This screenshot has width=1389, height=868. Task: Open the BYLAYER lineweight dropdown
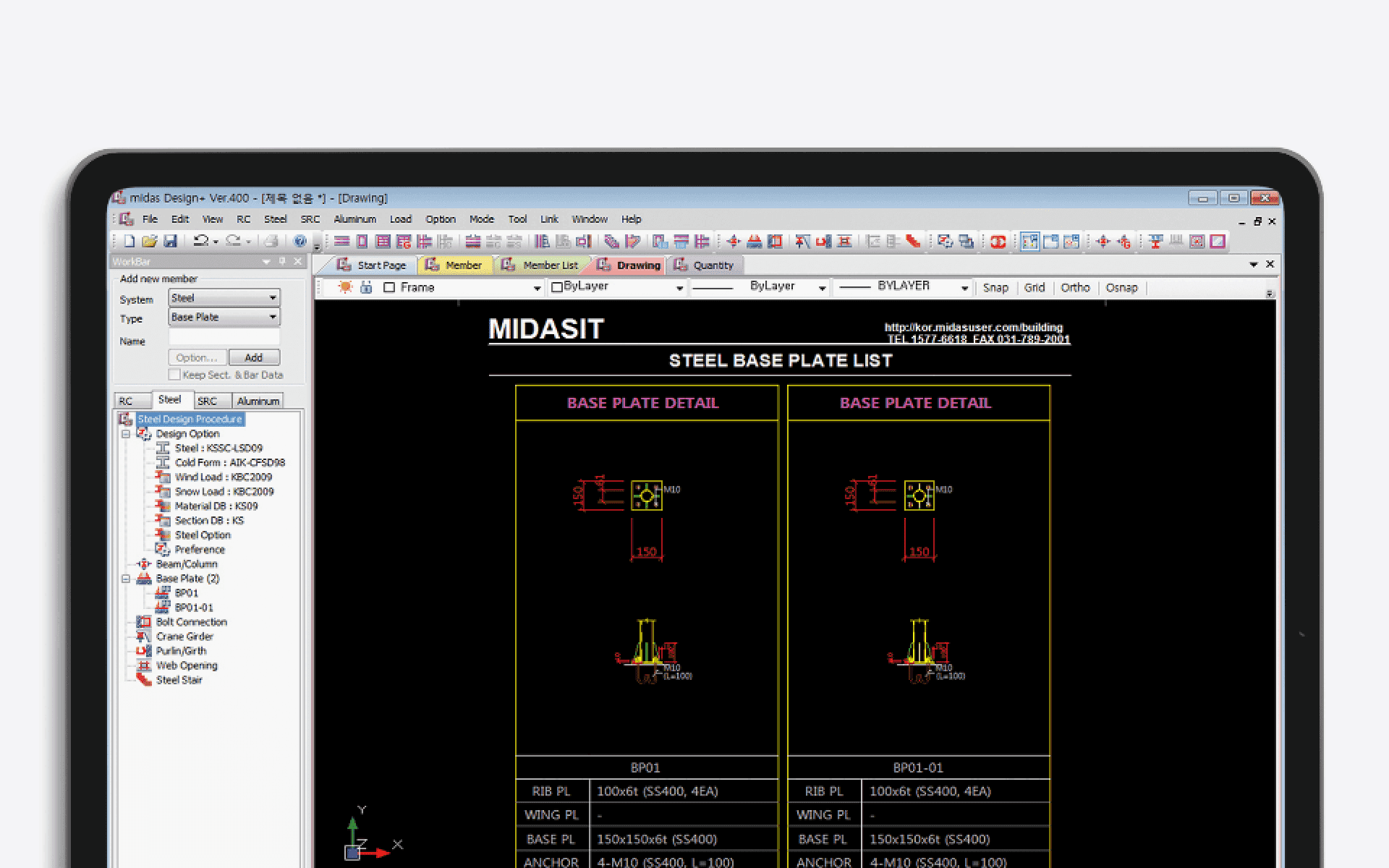pyautogui.click(x=964, y=288)
